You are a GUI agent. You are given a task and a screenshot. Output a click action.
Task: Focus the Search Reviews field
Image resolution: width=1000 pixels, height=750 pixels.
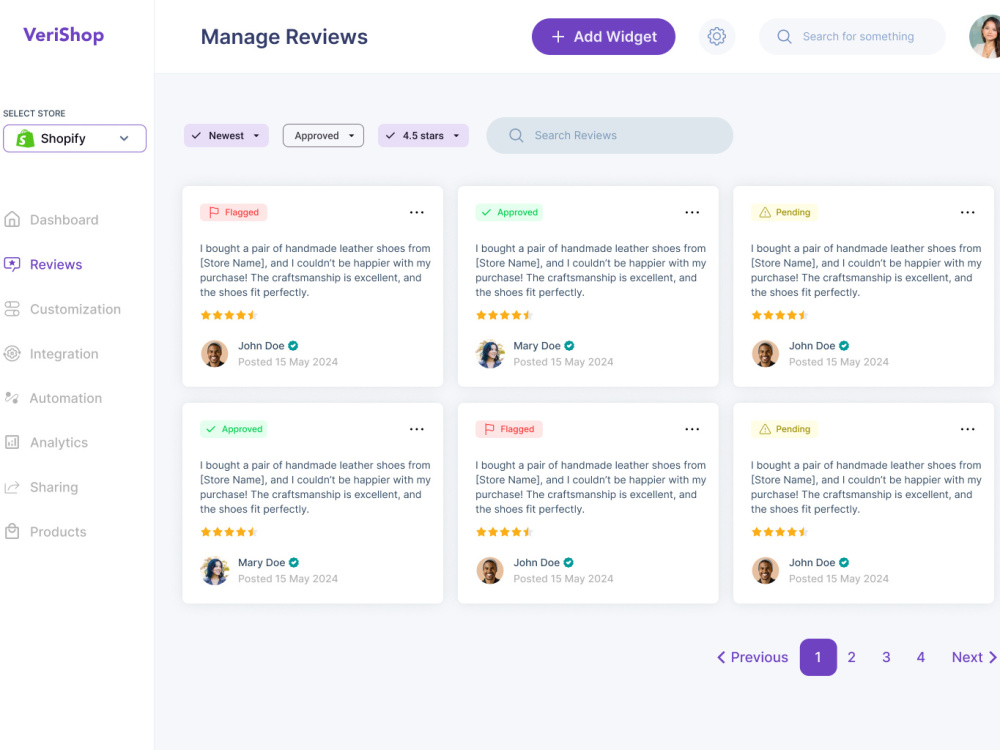click(x=610, y=135)
